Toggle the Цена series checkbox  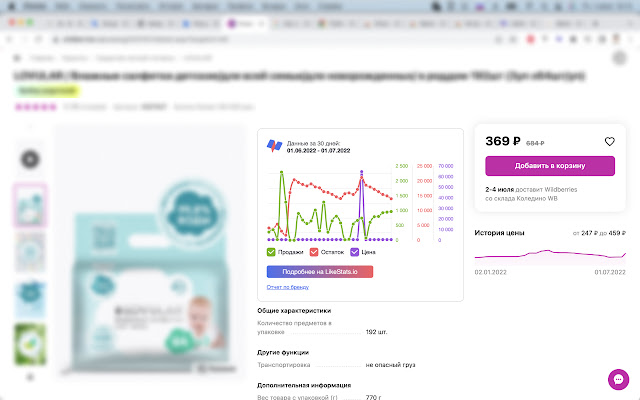(354, 252)
